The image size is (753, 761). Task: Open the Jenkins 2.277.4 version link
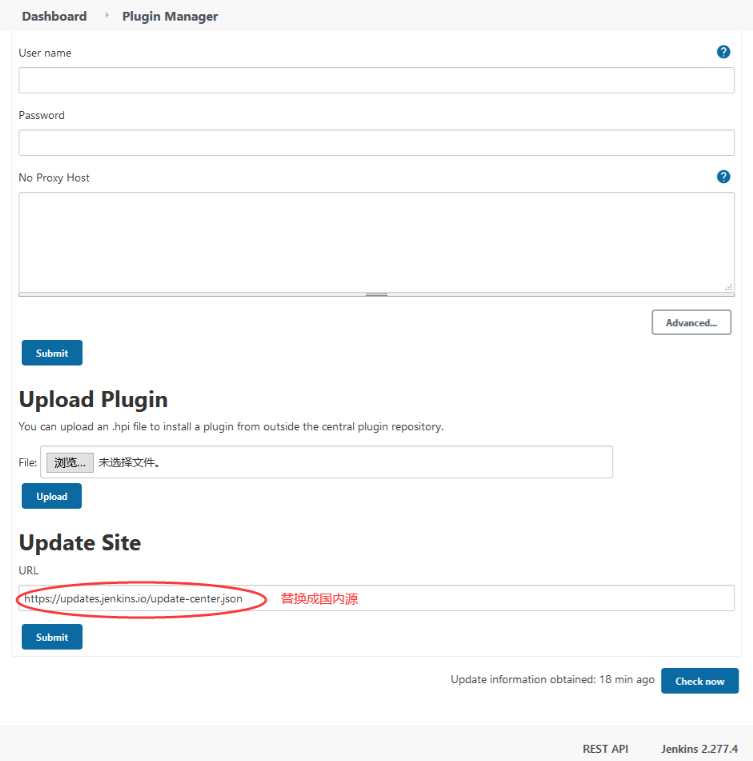tap(699, 749)
